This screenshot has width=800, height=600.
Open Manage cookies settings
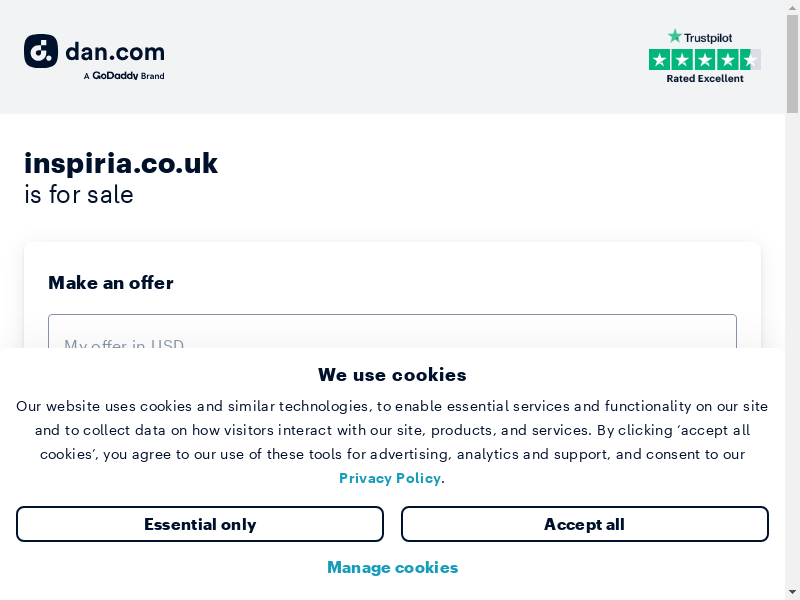[392, 567]
